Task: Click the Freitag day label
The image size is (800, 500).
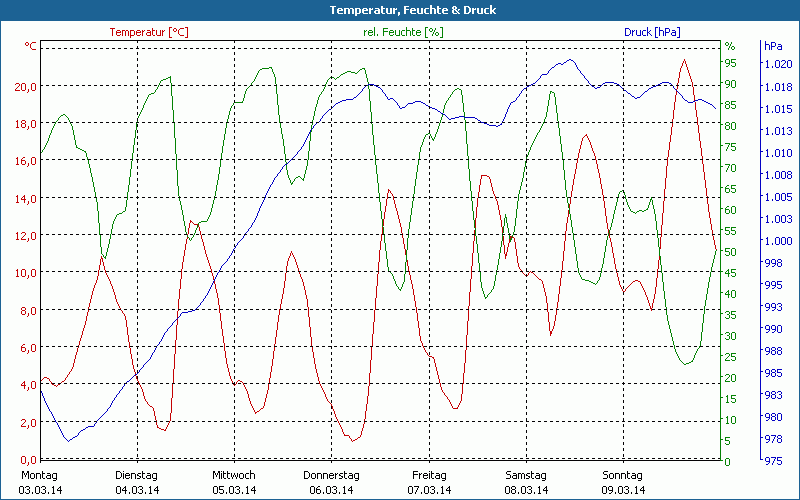Action: point(429,475)
